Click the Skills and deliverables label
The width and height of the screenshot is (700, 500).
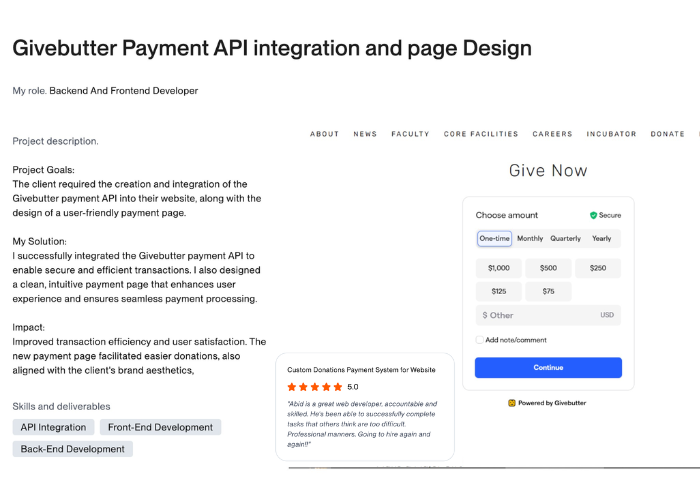(x=61, y=406)
